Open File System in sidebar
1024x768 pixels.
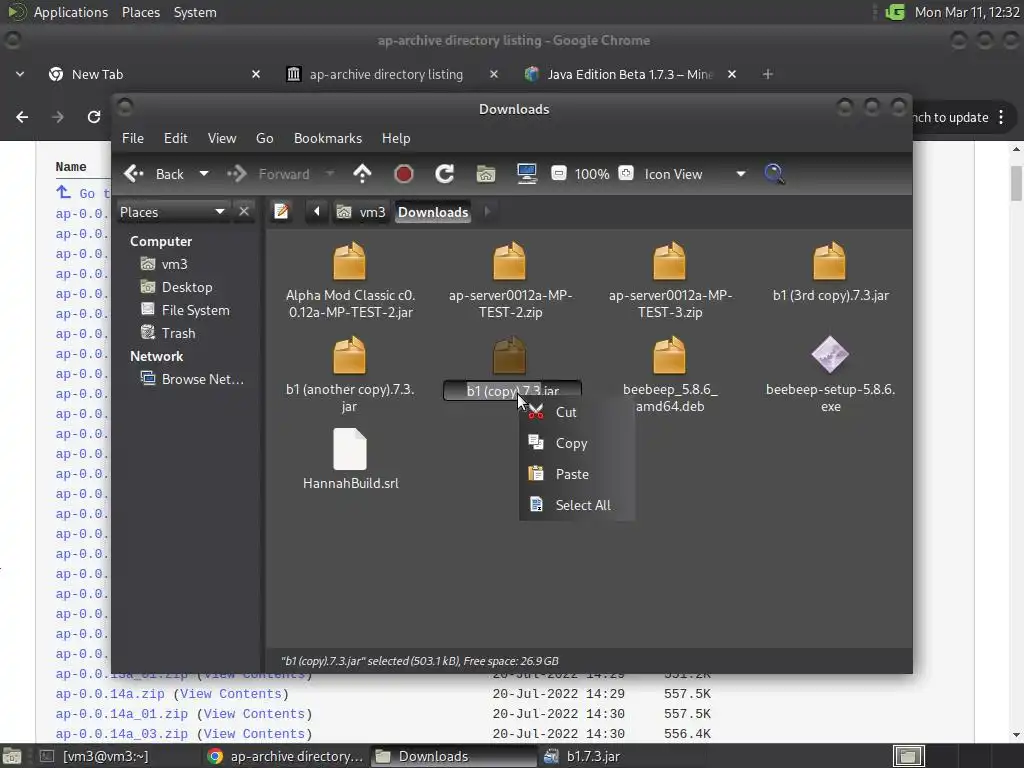coord(195,310)
